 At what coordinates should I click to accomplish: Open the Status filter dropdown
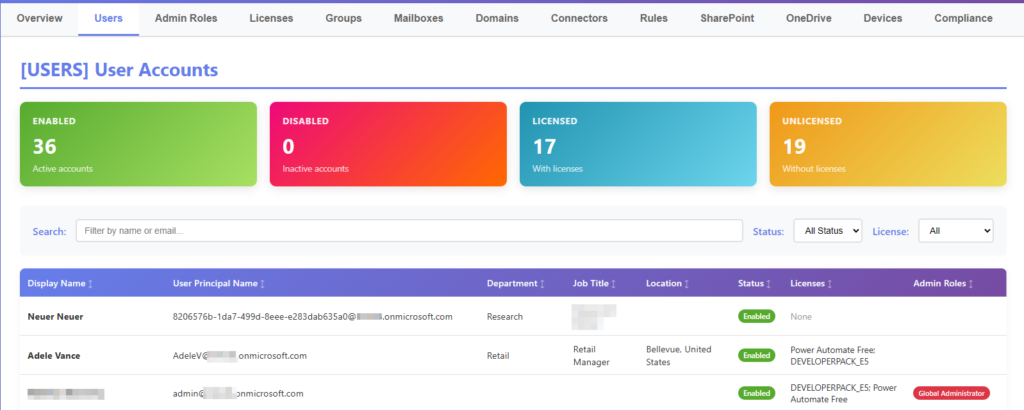point(827,231)
